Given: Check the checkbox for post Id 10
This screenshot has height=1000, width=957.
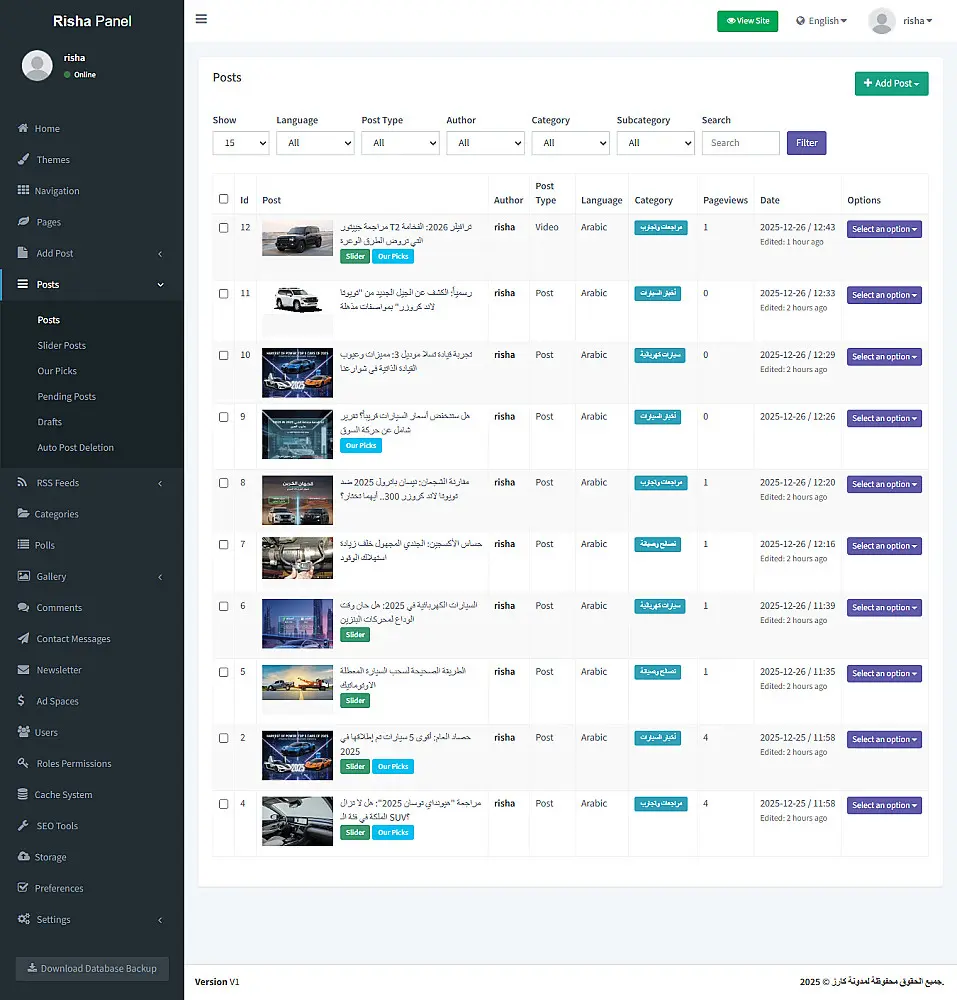Looking at the screenshot, I should tap(223, 355).
